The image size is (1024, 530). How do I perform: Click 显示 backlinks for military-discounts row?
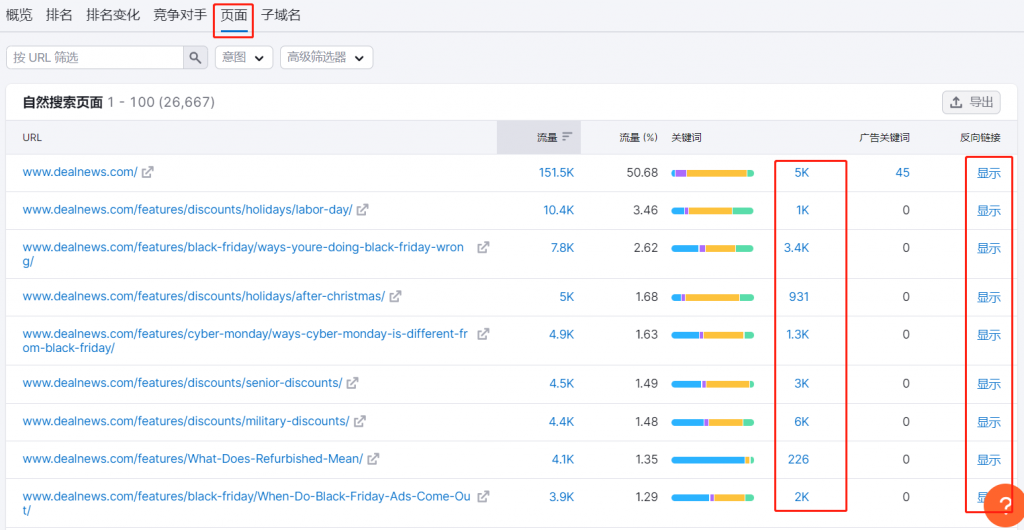point(988,422)
